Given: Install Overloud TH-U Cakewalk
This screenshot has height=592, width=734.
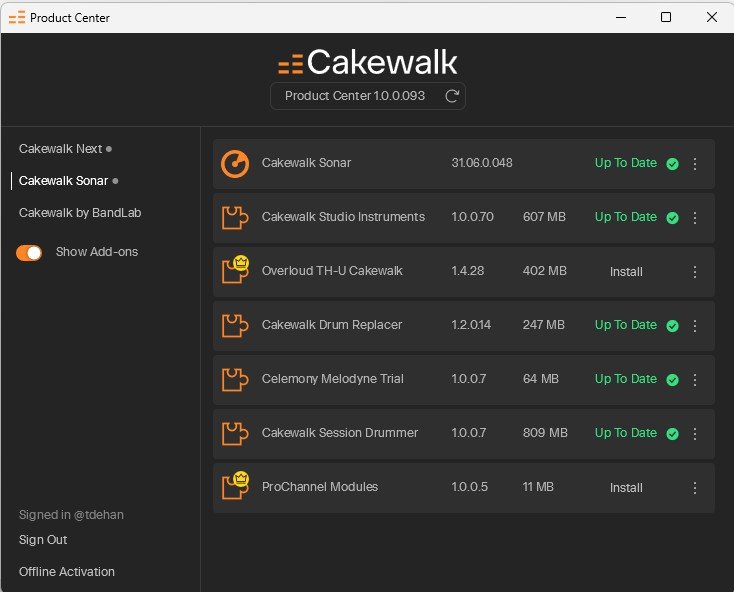Looking at the screenshot, I should pos(626,272).
